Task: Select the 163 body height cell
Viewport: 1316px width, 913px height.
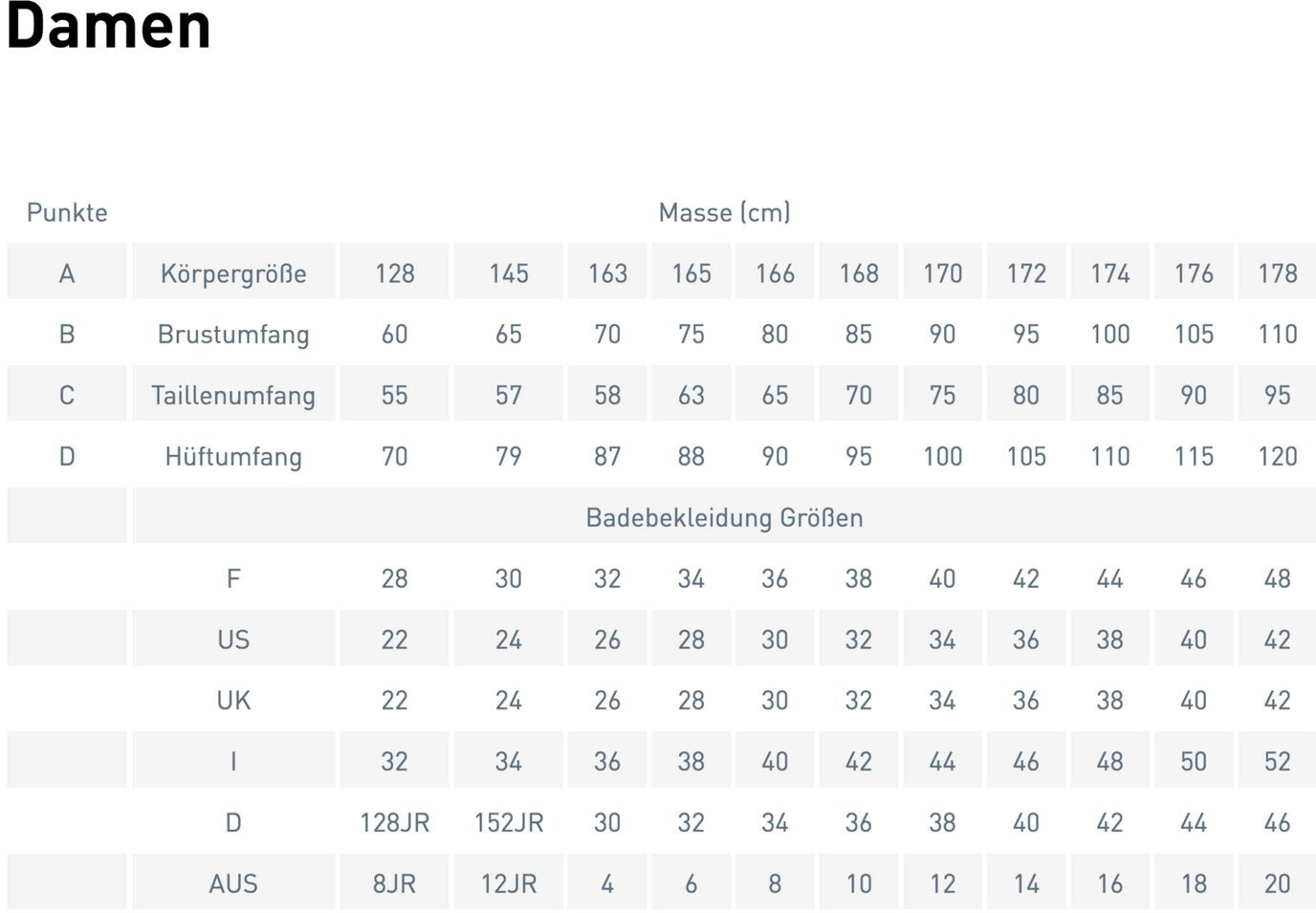Action: pos(607,273)
